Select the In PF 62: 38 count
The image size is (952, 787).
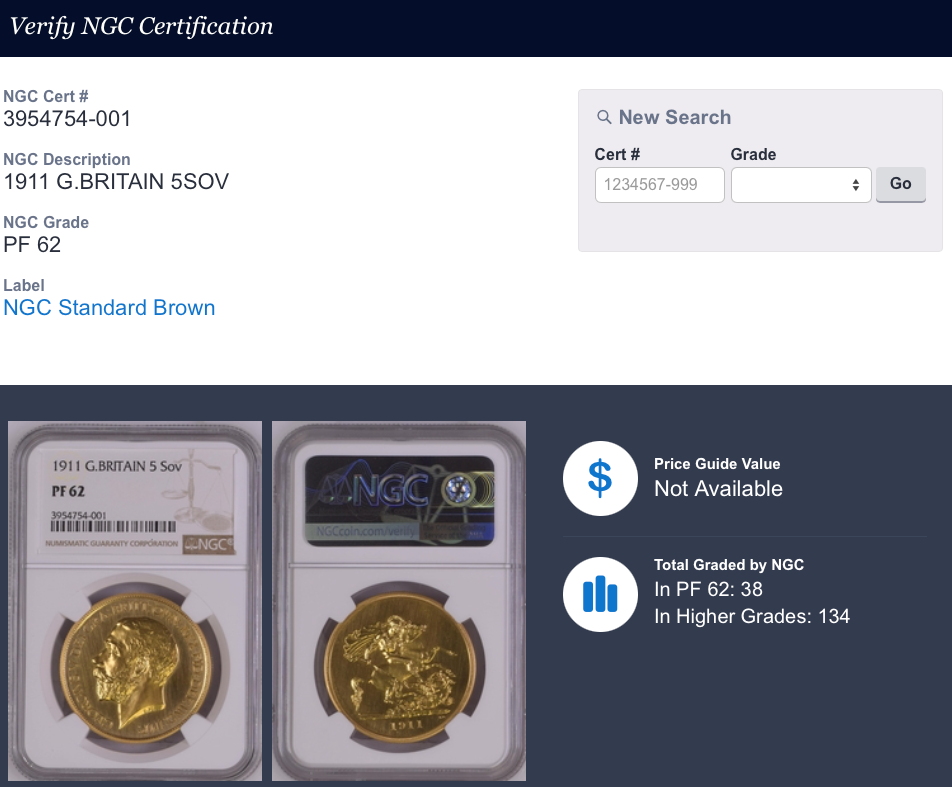click(x=708, y=590)
